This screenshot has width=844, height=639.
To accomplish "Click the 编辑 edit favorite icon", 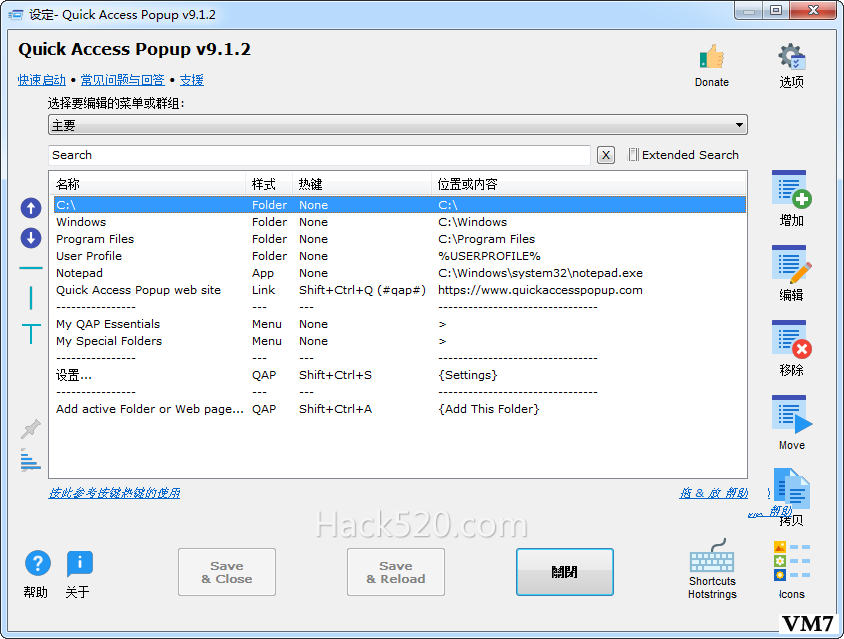I will tap(791, 264).
